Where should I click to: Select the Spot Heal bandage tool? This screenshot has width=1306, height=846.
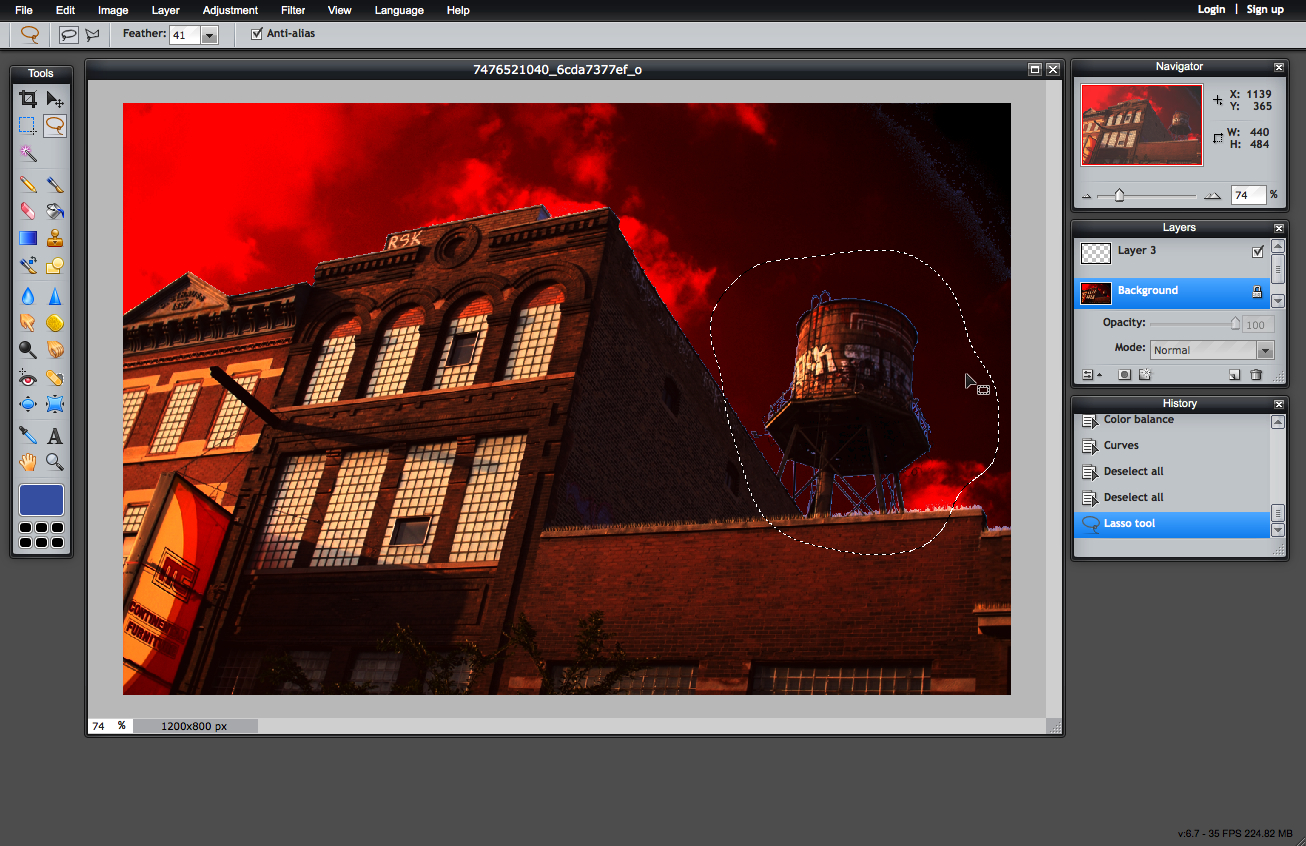coord(55,377)
